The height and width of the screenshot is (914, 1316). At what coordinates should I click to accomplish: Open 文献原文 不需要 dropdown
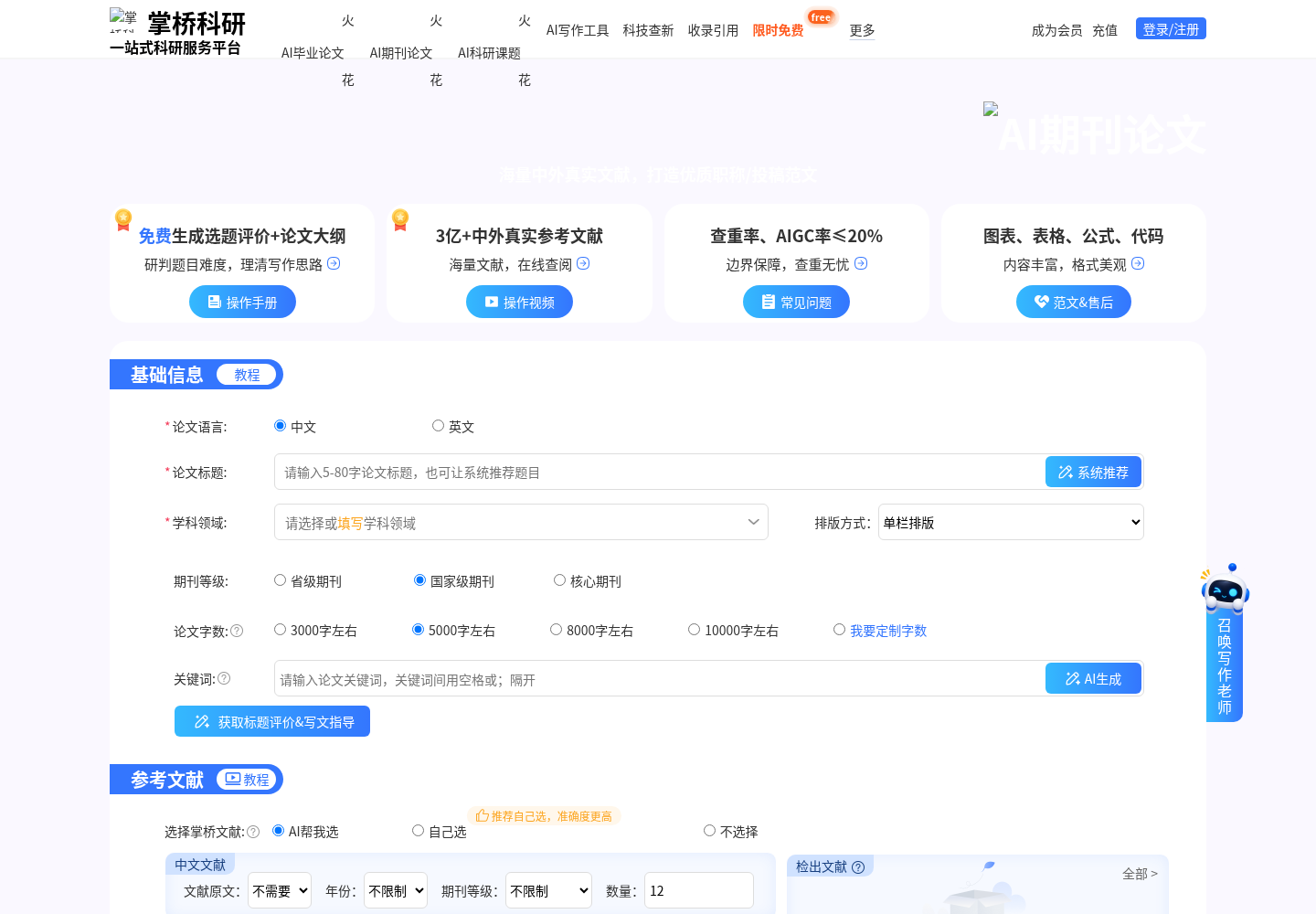point(280,890)
